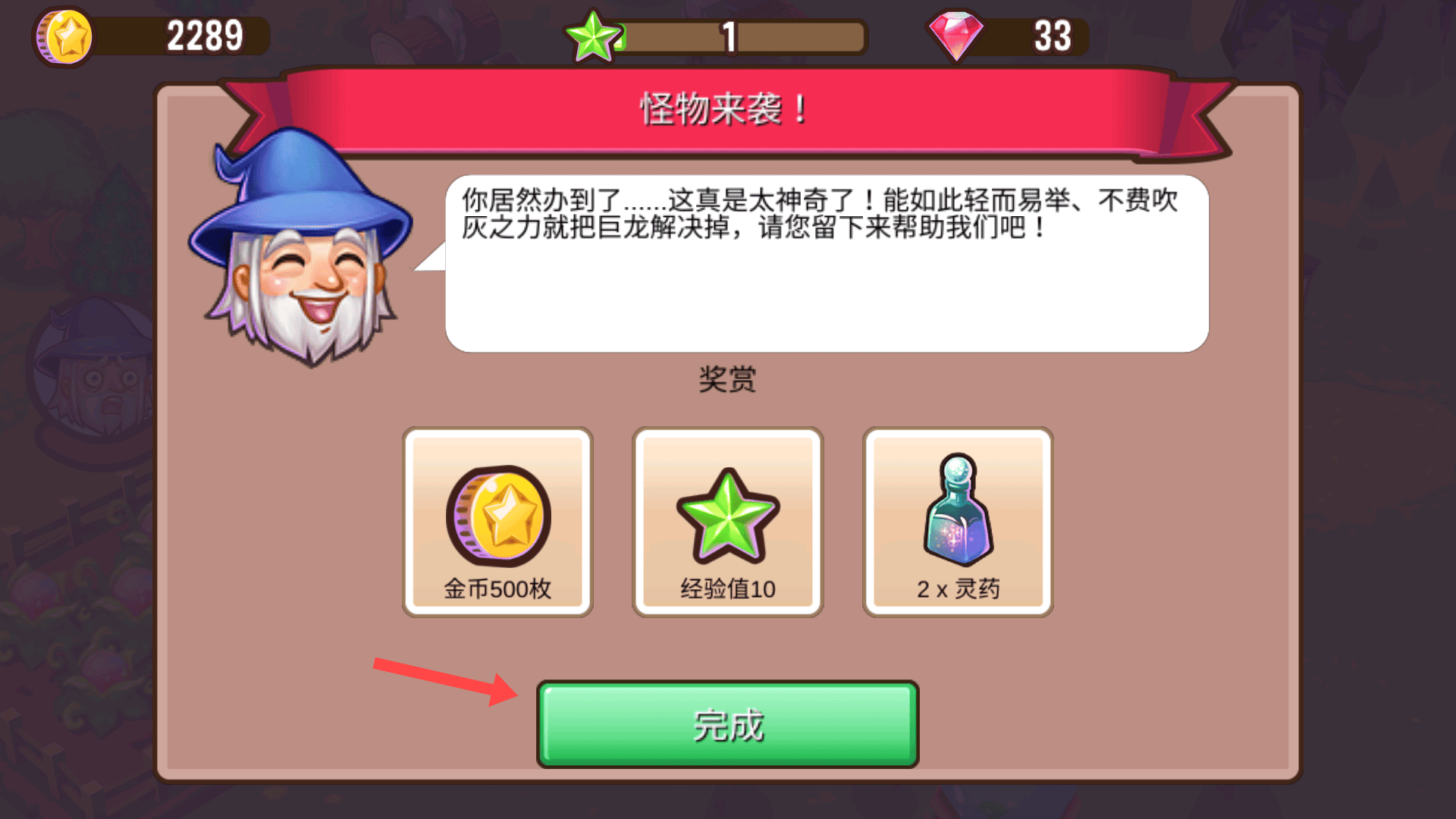
Task: Click the potion bottle reward icon
Action: [959, 510]
